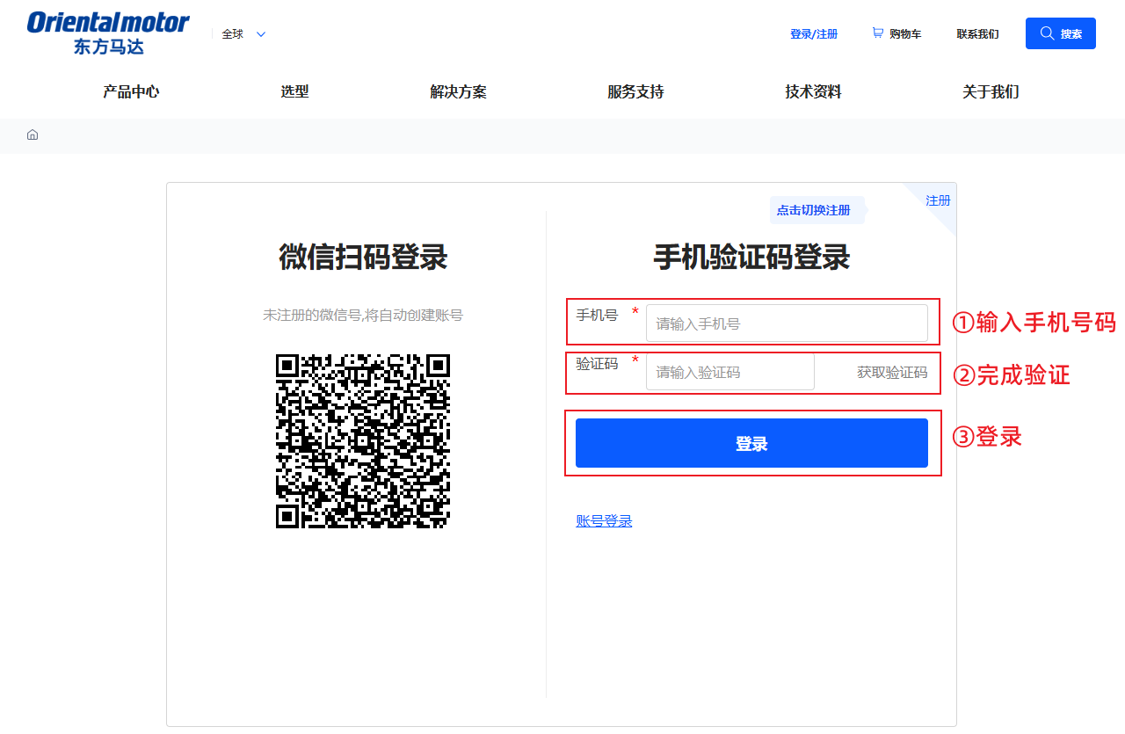The height and width of the screenshot is (734, 1125).
Task: Expand the 全球 region selector dropdown
Action: click(x=242, y=33)
